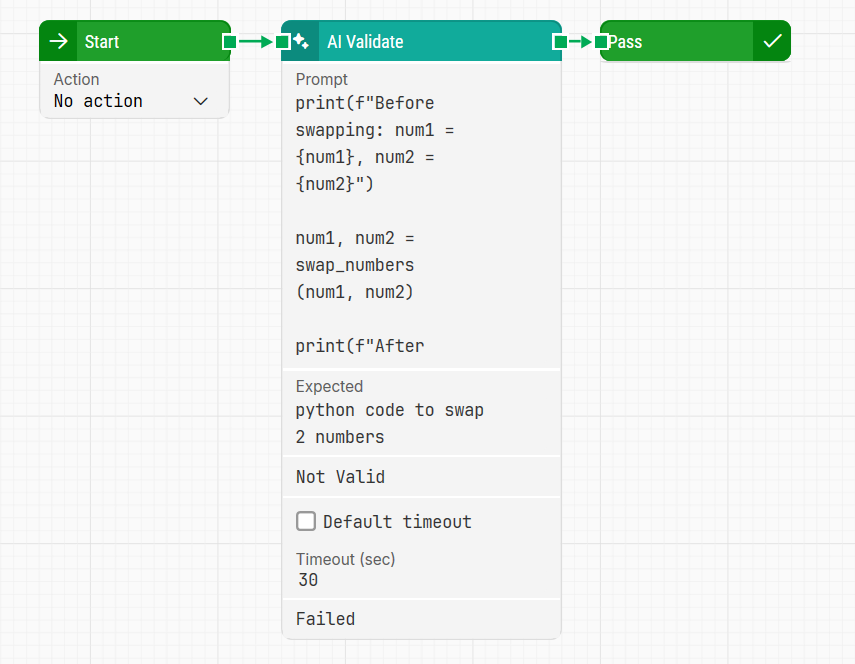Select the Pass node header

click(x=695, y=41)
